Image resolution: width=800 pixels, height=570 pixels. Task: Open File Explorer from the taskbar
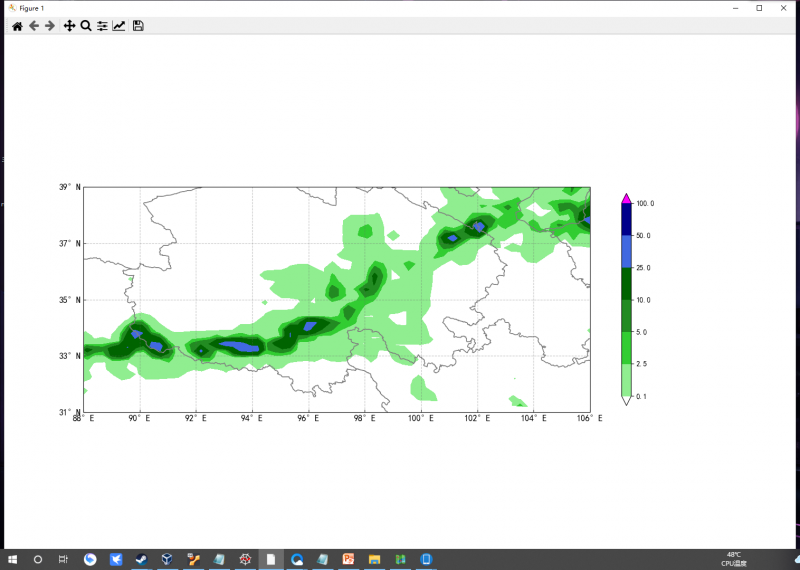pos(375,559)
